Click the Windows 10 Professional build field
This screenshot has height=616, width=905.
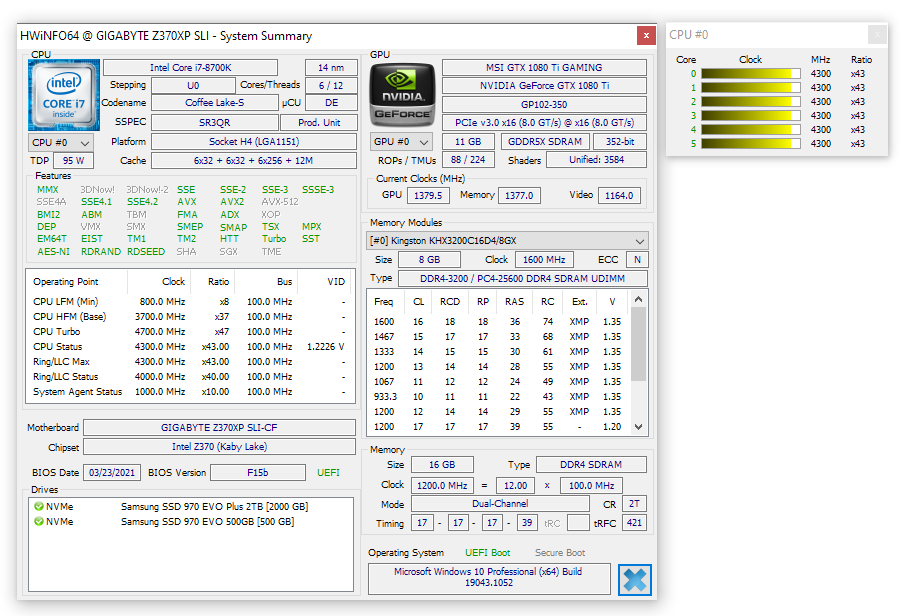(489, 577)
